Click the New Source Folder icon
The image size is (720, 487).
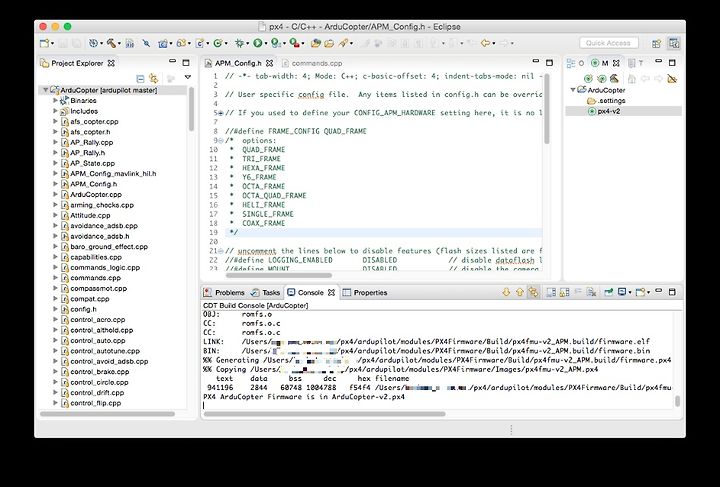click(x=181, y=43)
